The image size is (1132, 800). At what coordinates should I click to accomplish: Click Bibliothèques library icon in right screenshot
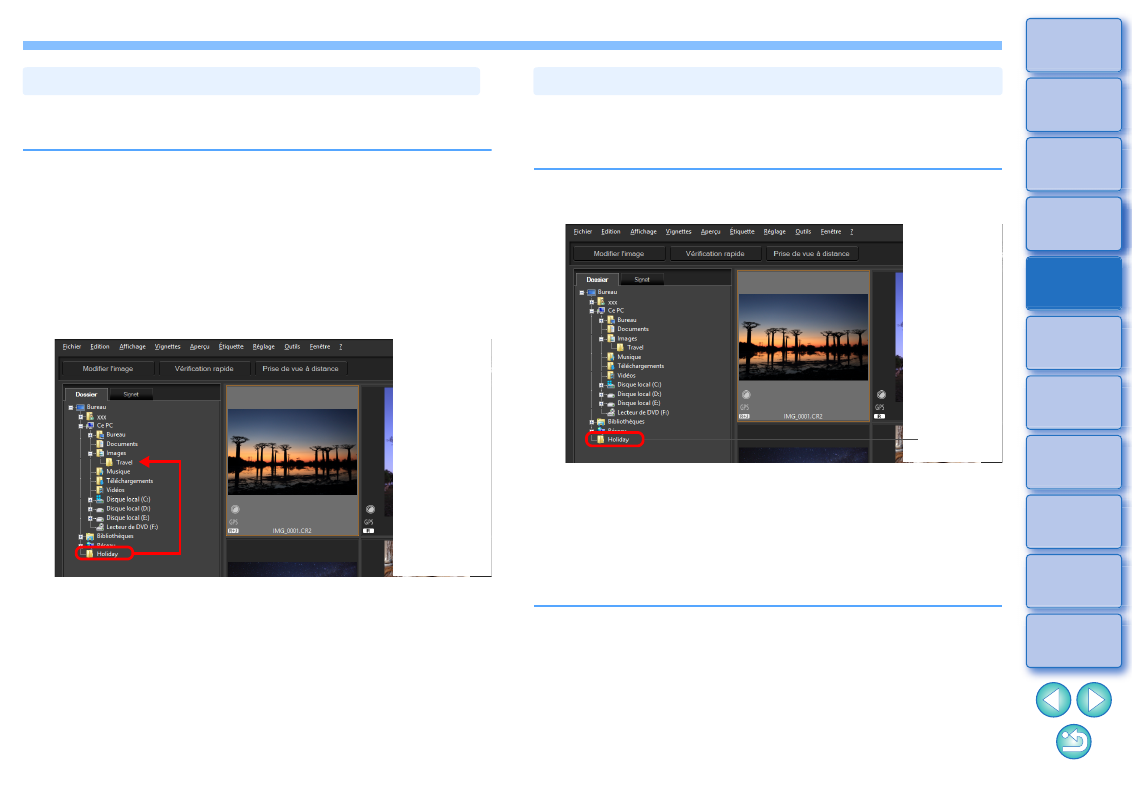[x=601, y=422]
